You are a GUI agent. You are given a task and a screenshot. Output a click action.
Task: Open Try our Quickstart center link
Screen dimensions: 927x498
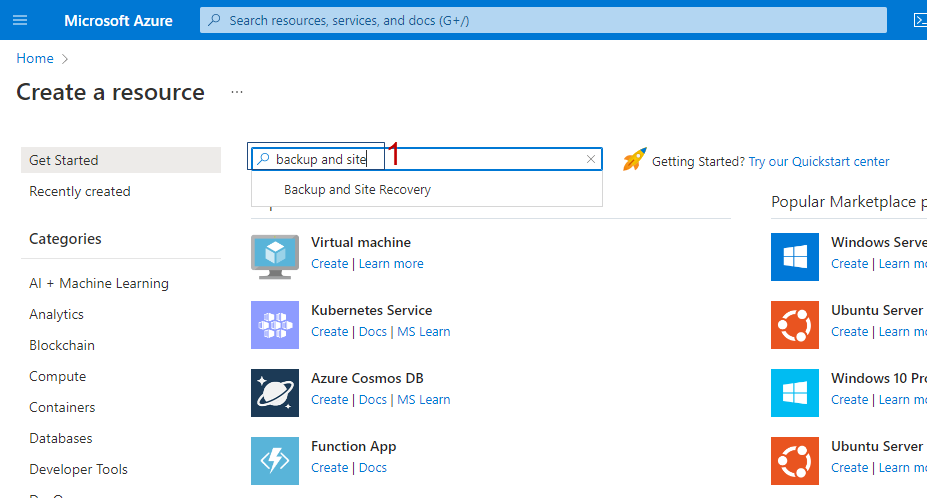[819, 161]
